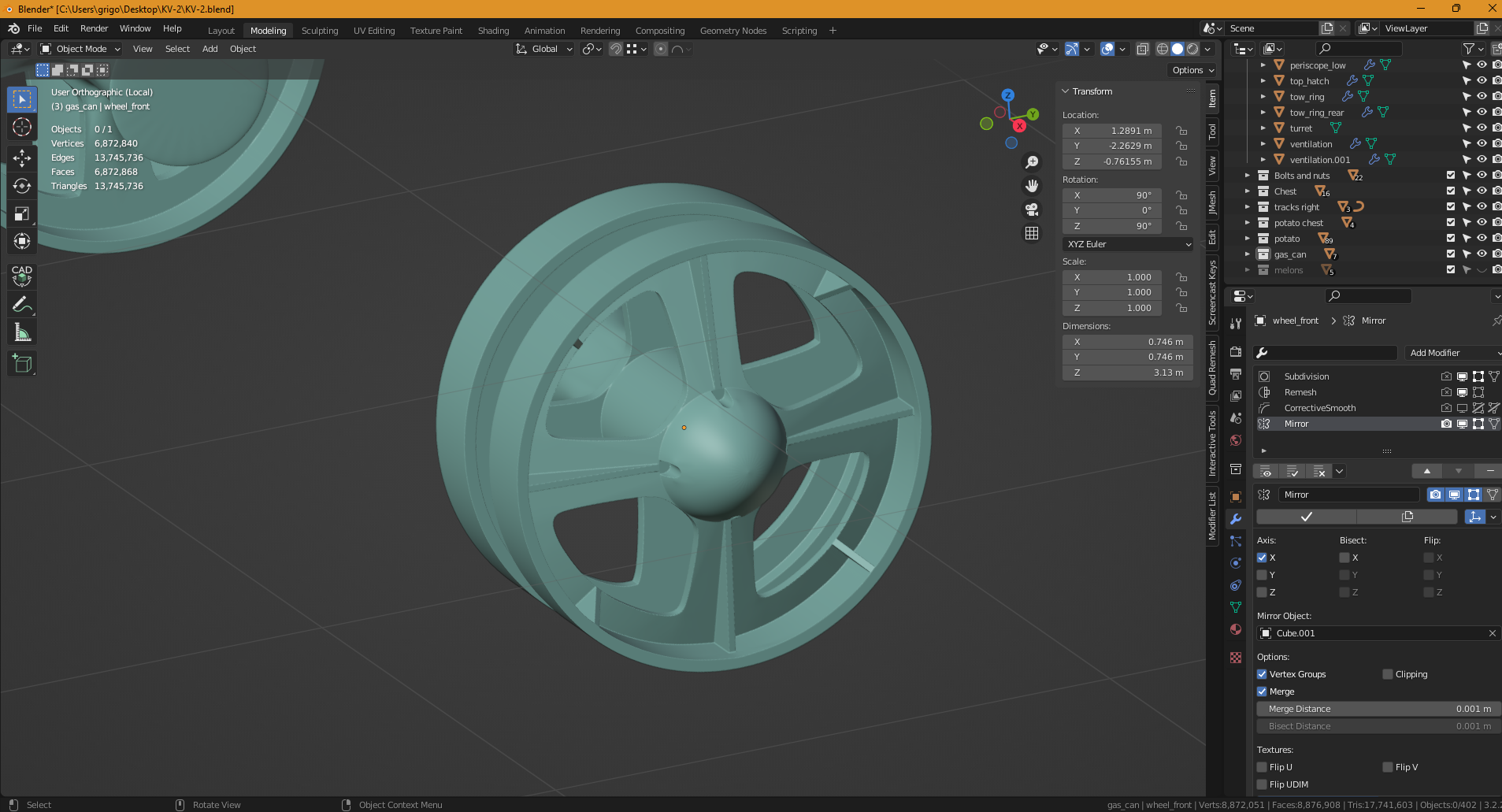Select the Add Cube tool
Image resolution: width=1502 pixels, height=812 pixels.
pos(22,363)
